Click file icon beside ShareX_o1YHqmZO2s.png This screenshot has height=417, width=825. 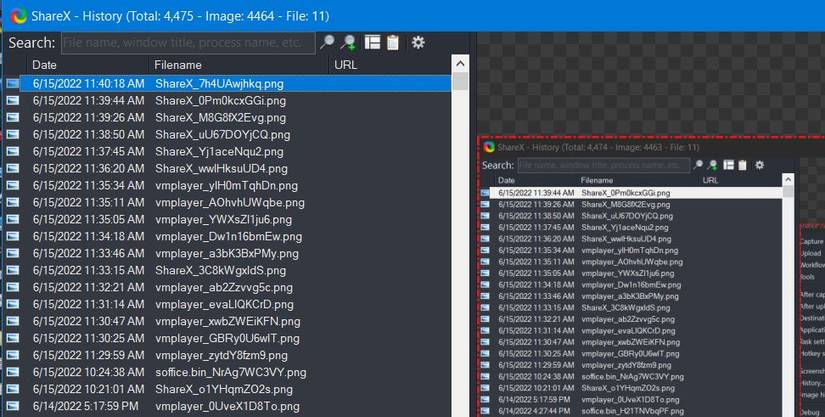click(x=13, y=389)
